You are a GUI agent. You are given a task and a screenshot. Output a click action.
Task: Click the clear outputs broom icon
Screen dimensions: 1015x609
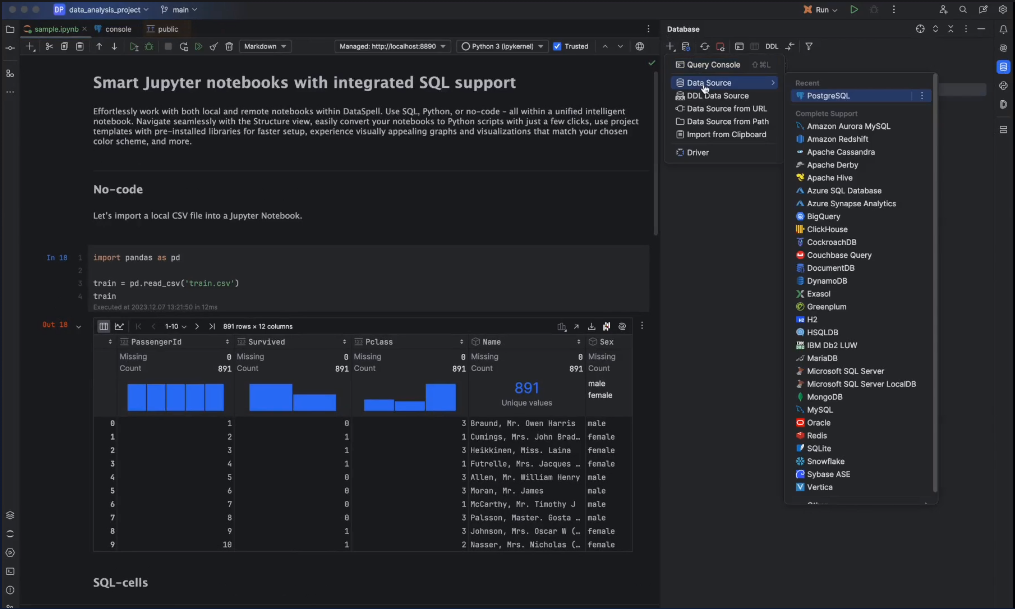[214, 47]
